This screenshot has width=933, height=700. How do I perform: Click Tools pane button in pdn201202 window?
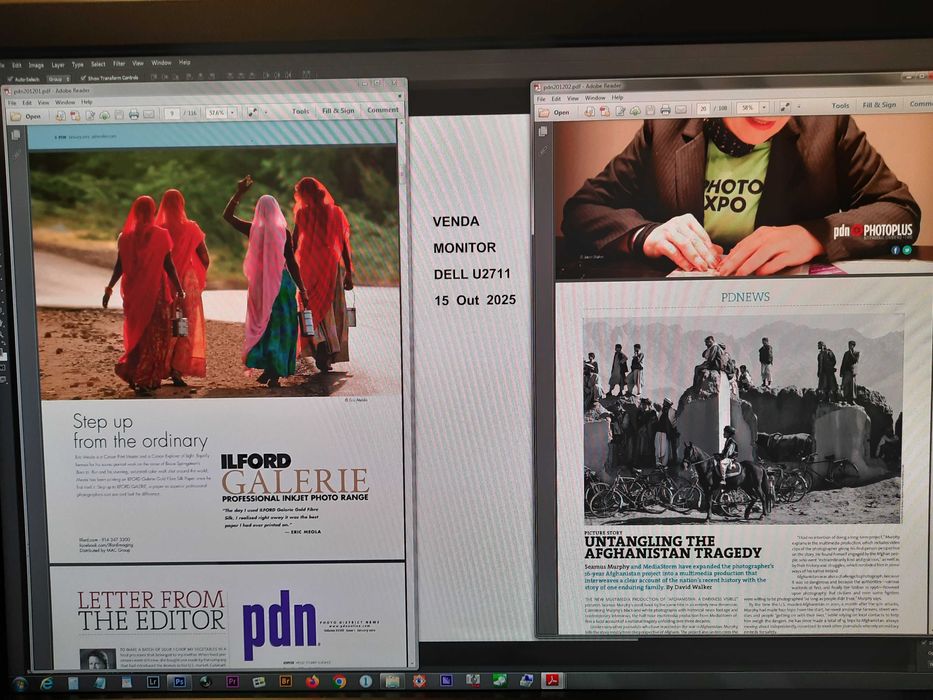[840, 105]
